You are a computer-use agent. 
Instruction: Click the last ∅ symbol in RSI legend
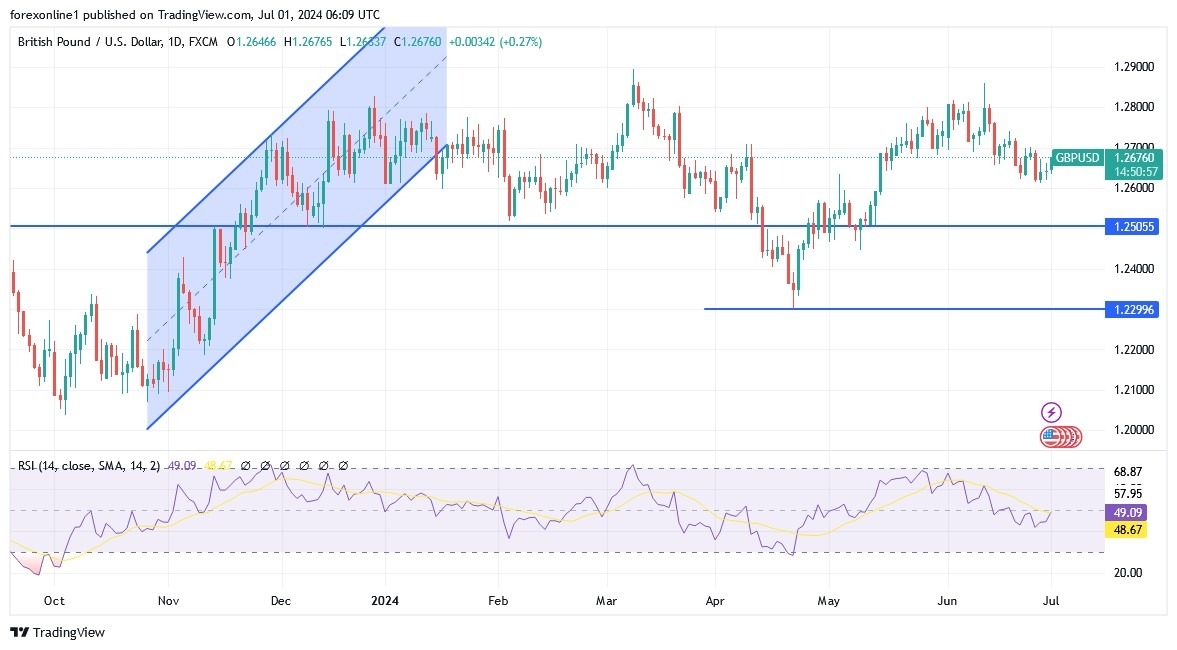coord(343,466)
